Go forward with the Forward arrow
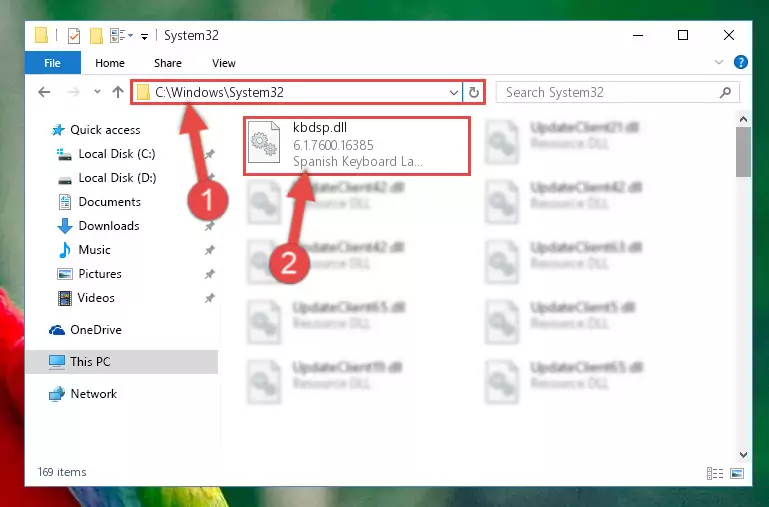This screenshot has height=507, width=769. [x=73, y=92]
